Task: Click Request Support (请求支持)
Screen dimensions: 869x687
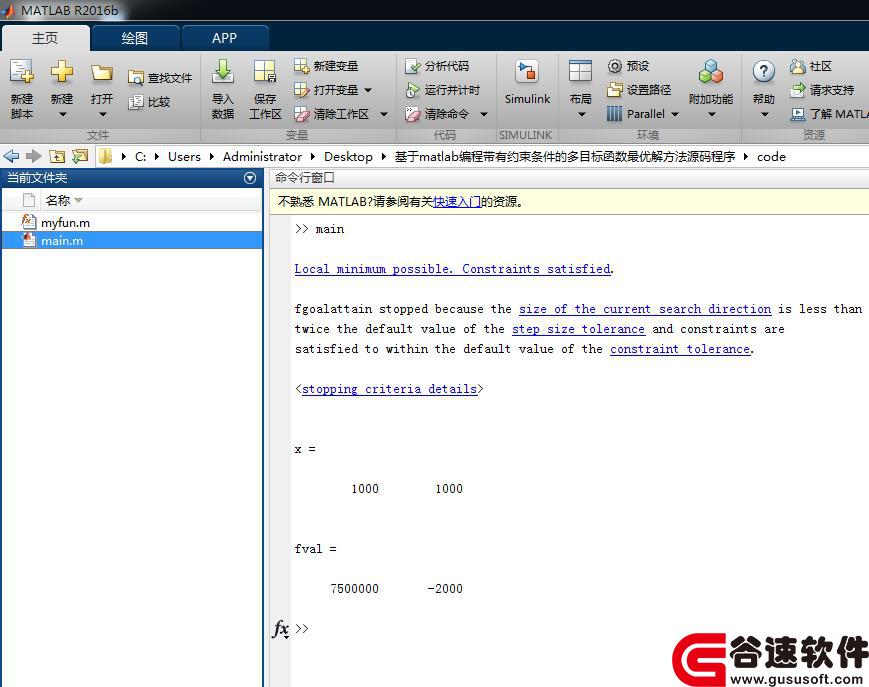Action: (x=822, y=90)
